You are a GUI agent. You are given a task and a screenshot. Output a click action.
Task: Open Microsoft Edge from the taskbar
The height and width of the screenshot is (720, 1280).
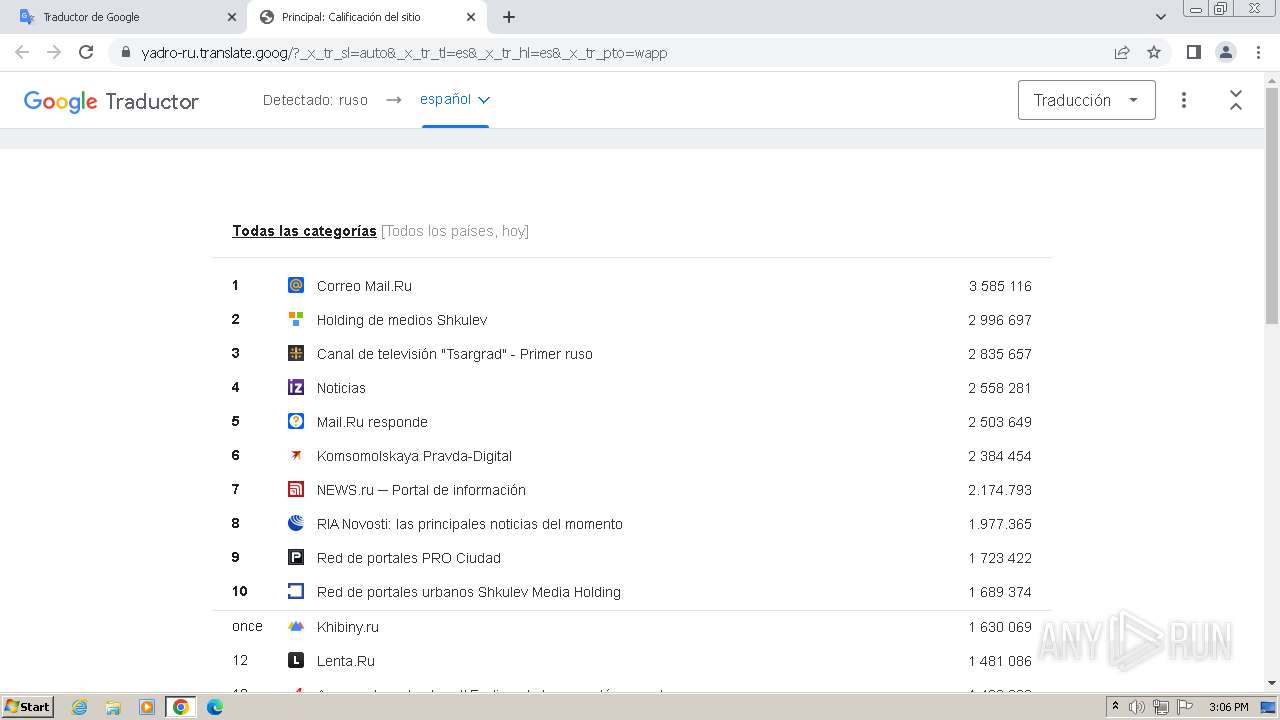tap(215, 707)
